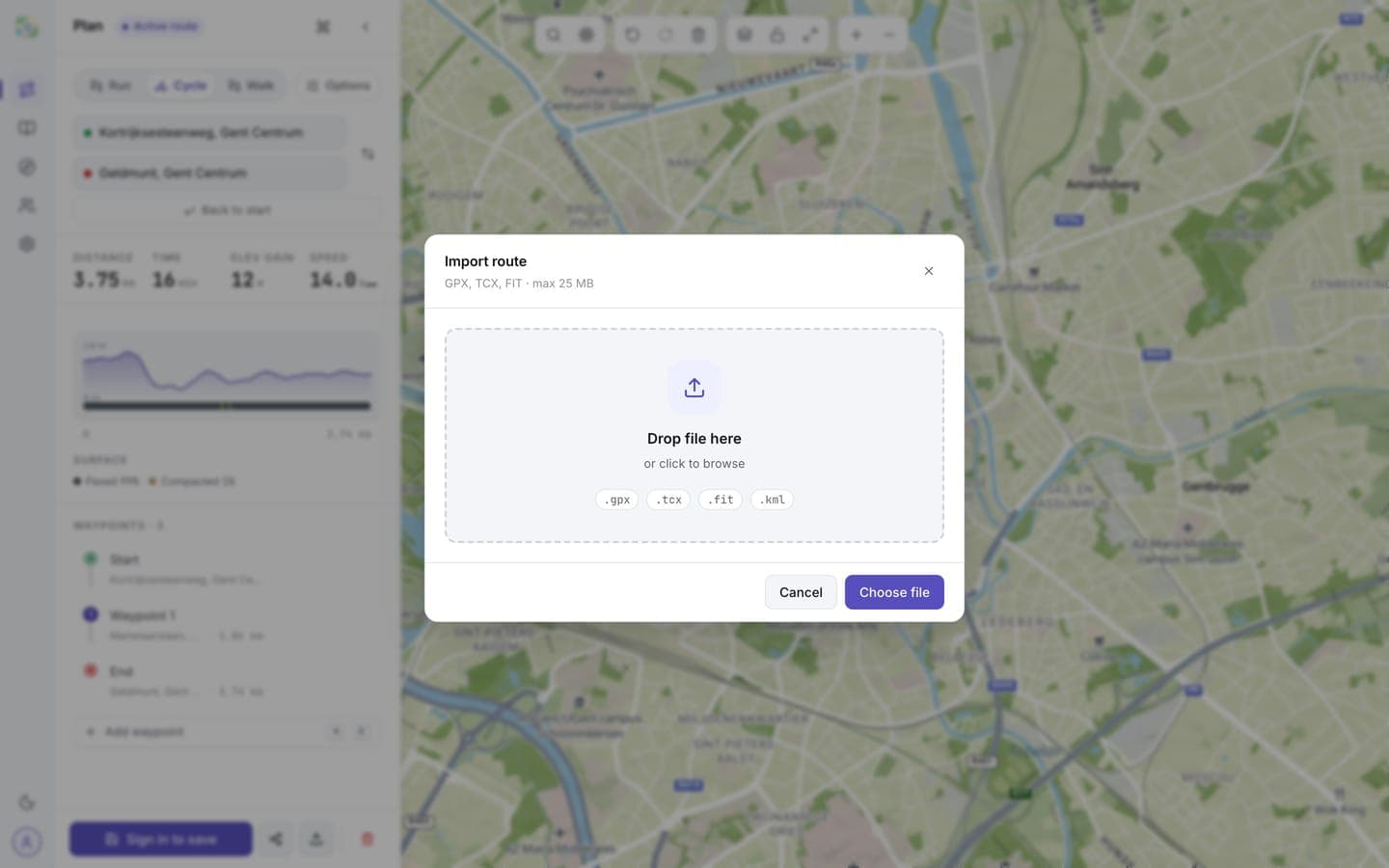This screenshot has height=868, width=1389.
Task: Select the Cycle activity tab
Action: point(181,86)
